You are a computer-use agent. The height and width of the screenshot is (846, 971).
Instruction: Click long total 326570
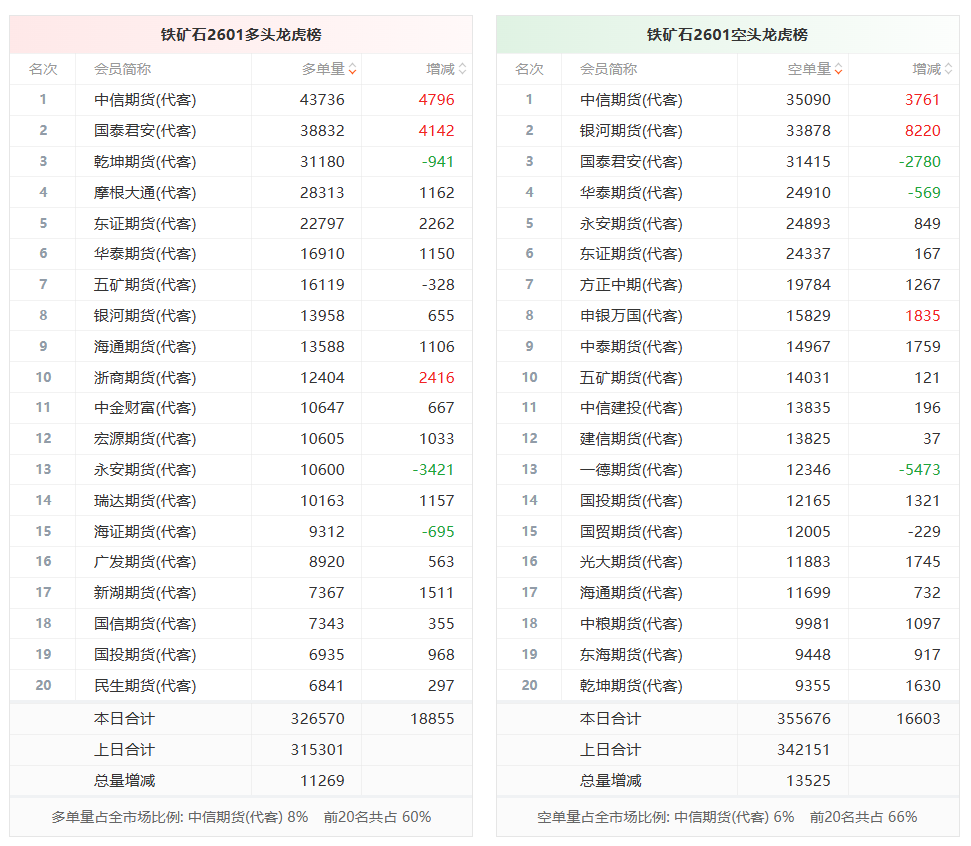(x=318, y=719)
